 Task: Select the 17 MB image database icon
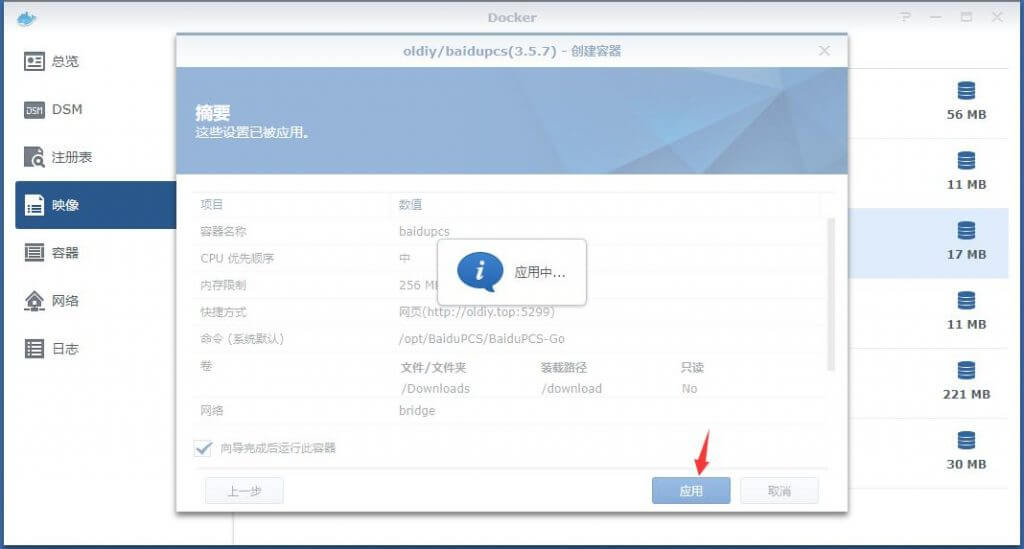(966, 231)
